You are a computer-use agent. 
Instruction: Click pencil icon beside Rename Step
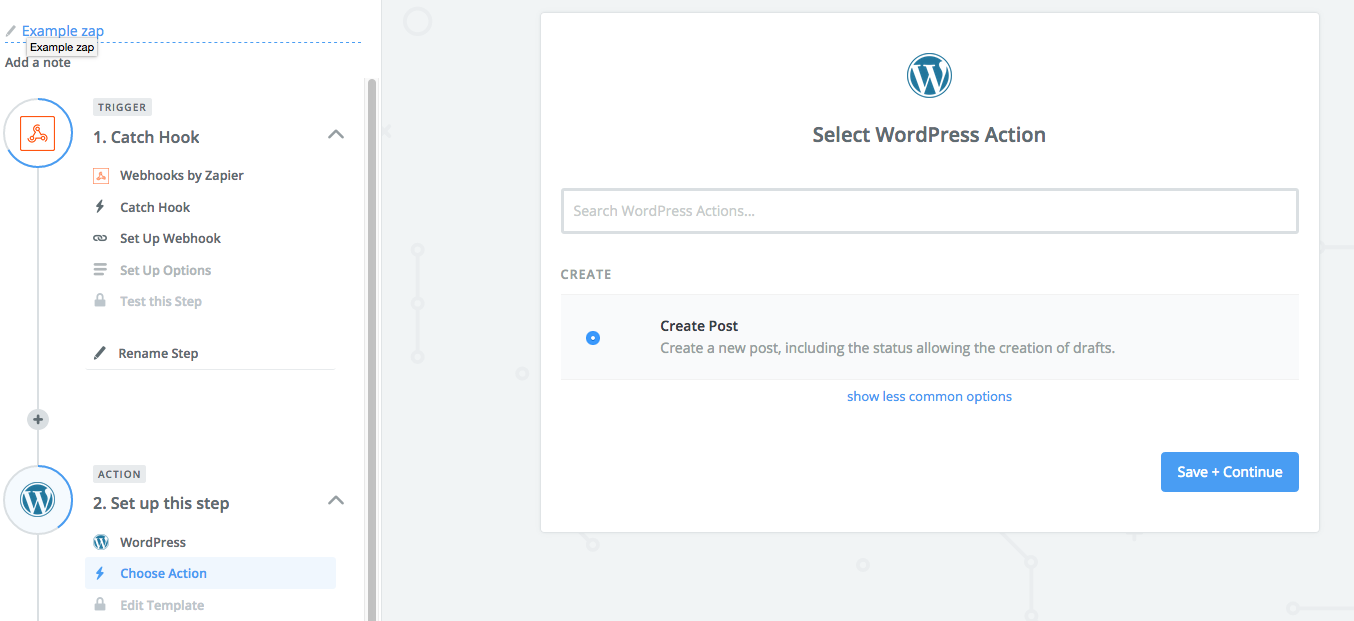[100, 353]
